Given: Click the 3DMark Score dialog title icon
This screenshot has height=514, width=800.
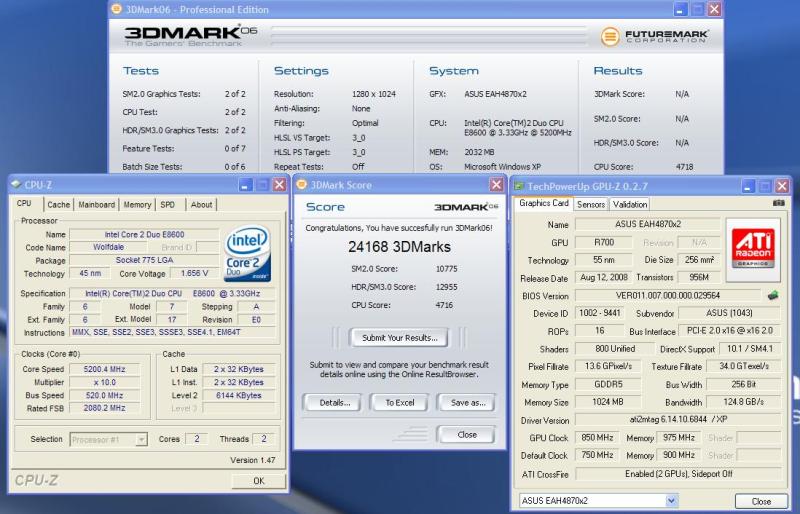Looking at the screenshot, I should pyautogui.click(x=302, y=185).
